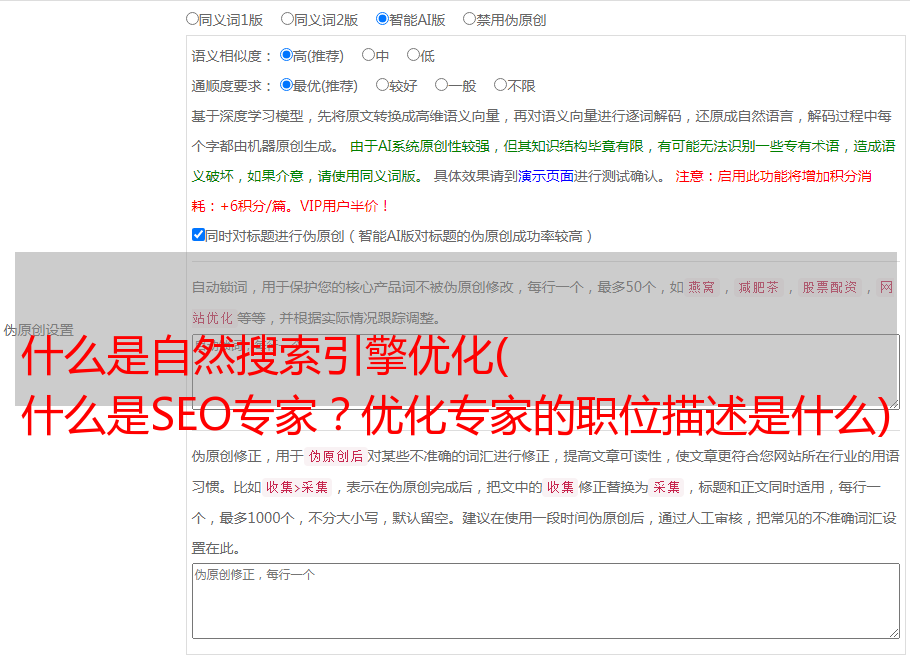Set 通顺度要求 to 最优(推荐)
This screenshot has height=658, width=911.
point(286,85)
